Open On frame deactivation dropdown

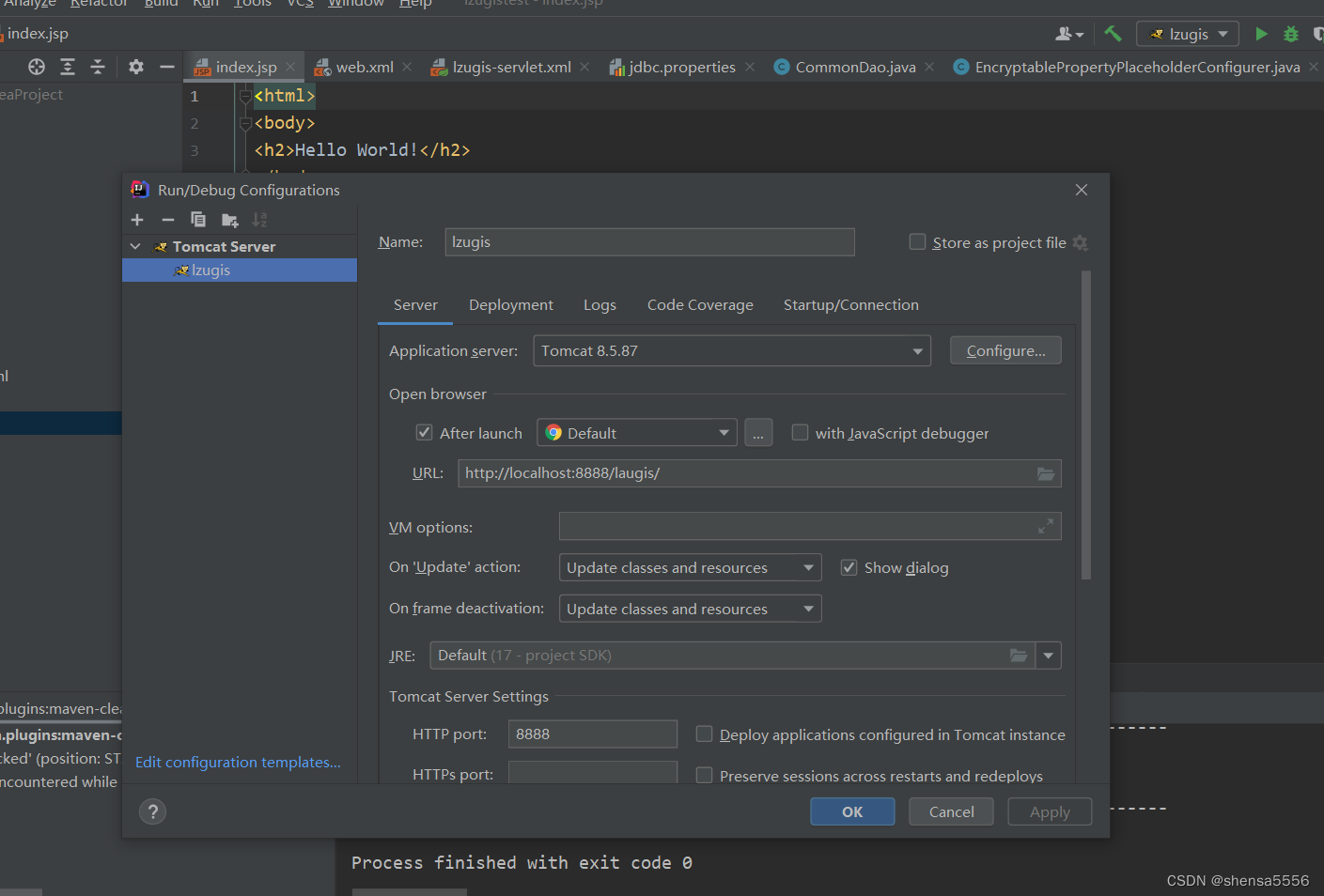[x=691, y=609]
